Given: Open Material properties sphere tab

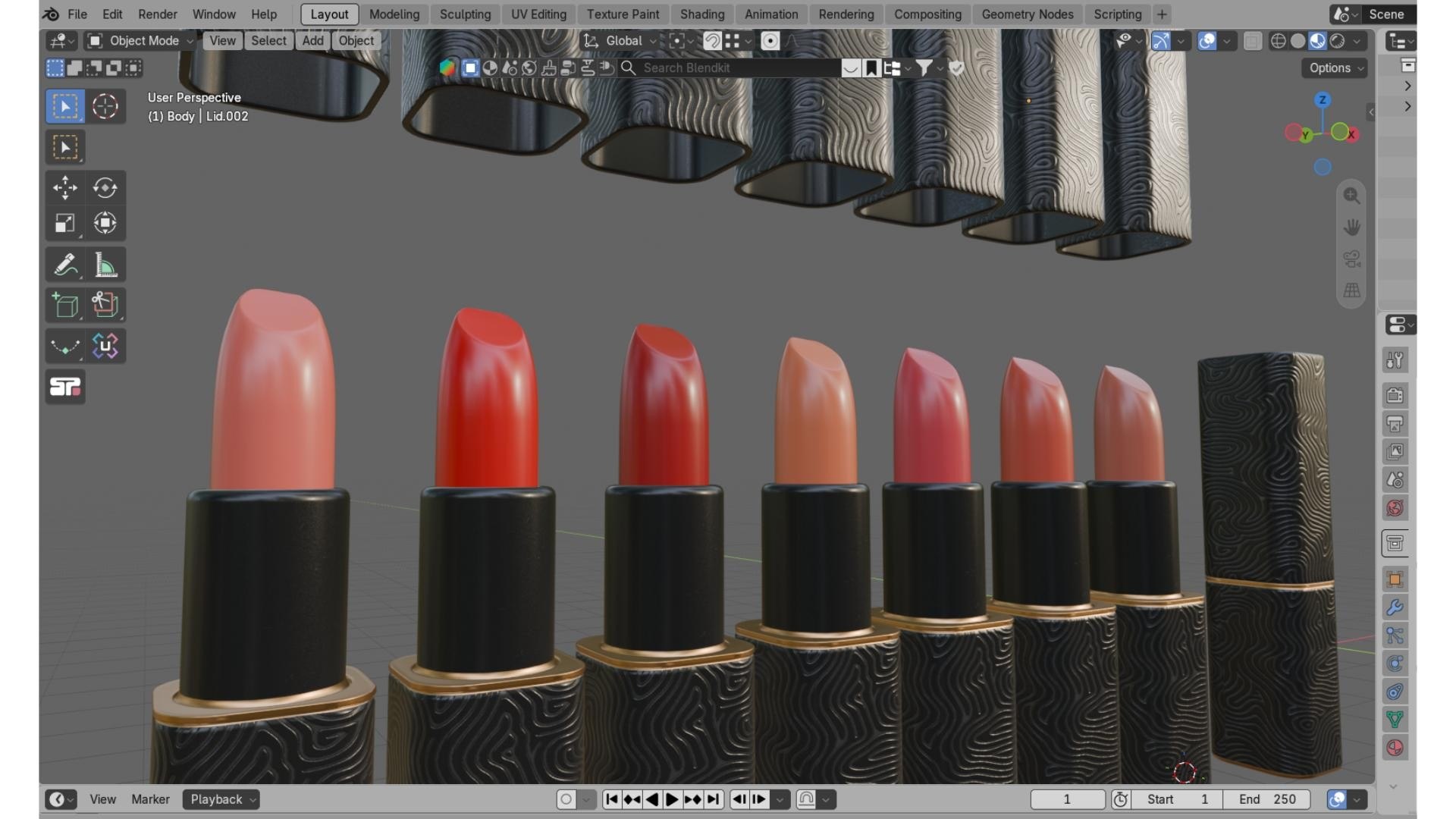Looking at the screenshot, I should [x=1395, y=748].
